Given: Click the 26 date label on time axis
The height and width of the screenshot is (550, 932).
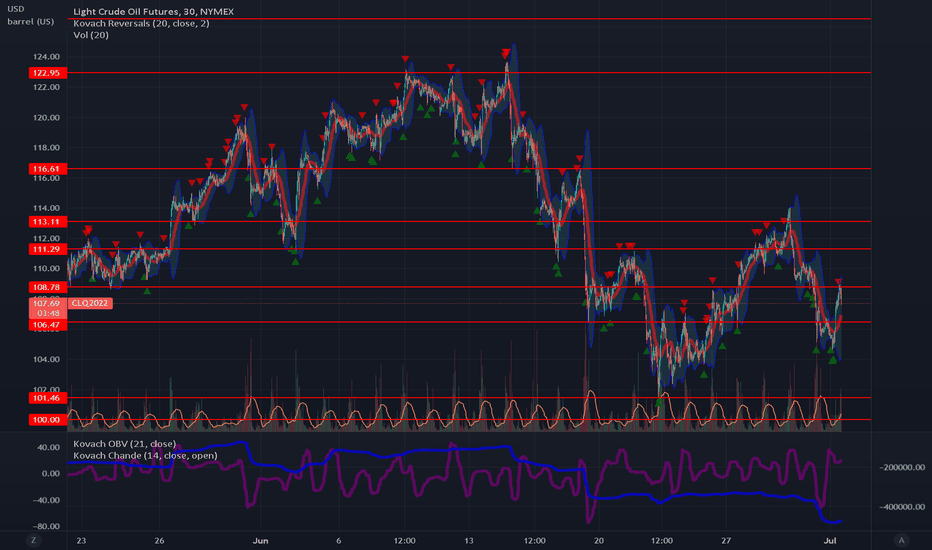Looking at the screenshot, I should (159, 540).
